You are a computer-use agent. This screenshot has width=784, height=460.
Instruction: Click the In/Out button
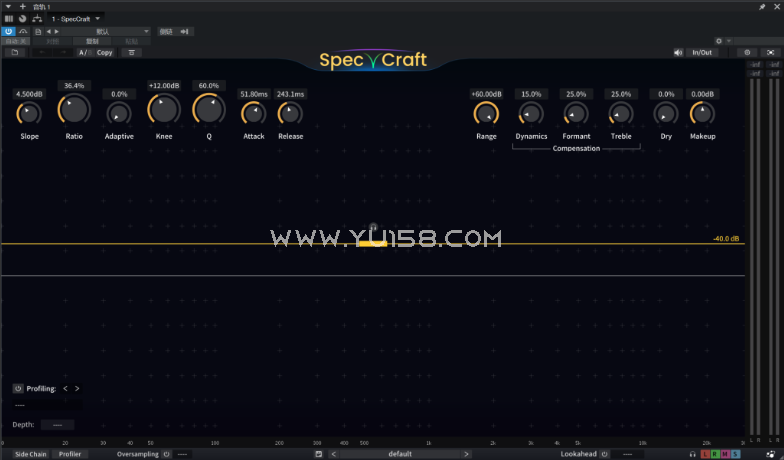(702, 52)
